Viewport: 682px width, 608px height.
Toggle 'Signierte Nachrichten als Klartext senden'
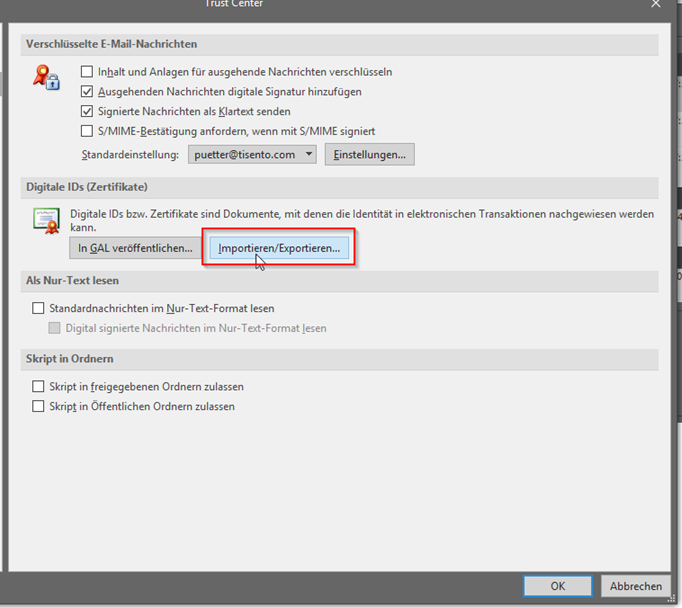tap(87, 111)
